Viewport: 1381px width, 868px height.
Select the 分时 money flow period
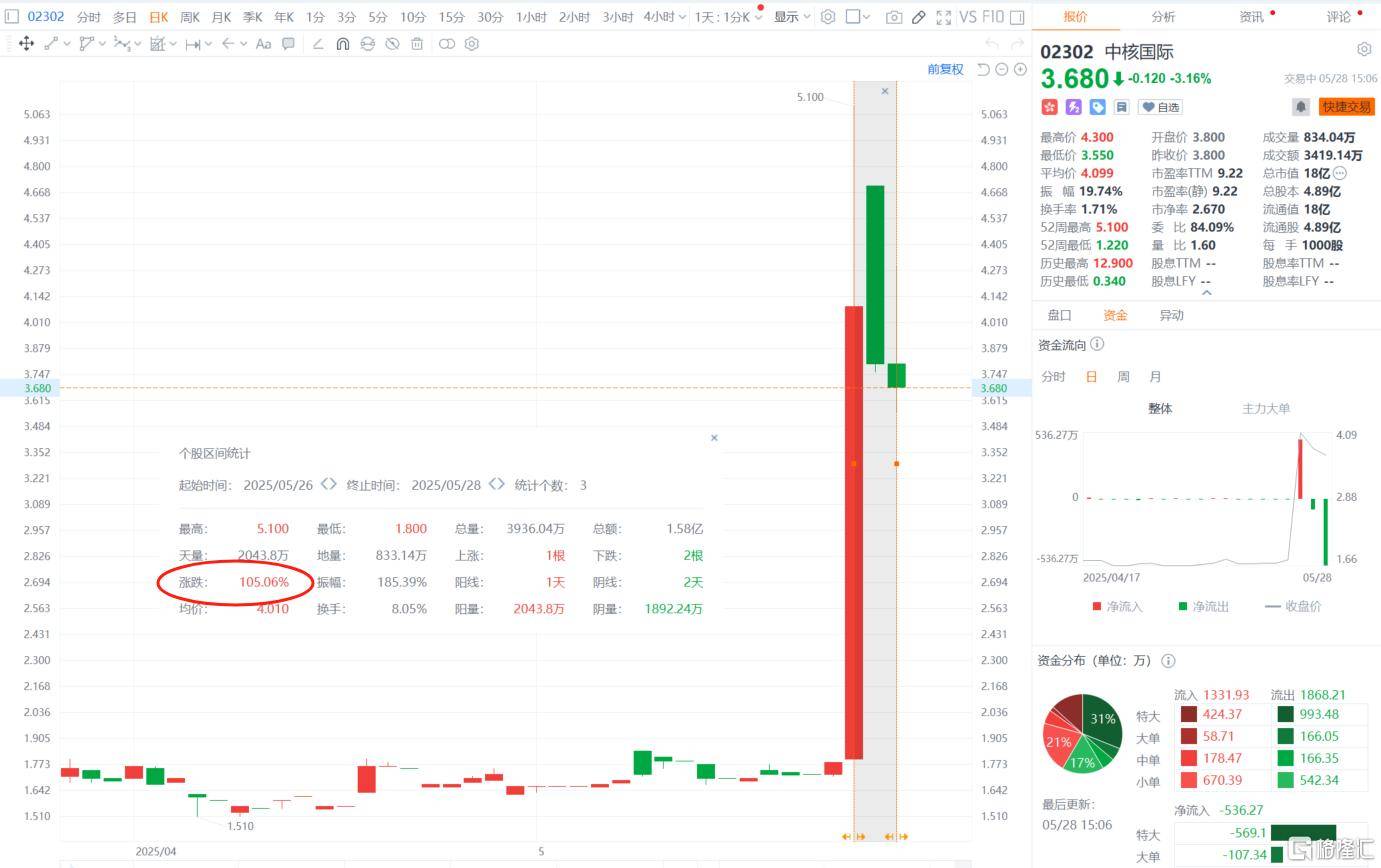coord(1053,377)
